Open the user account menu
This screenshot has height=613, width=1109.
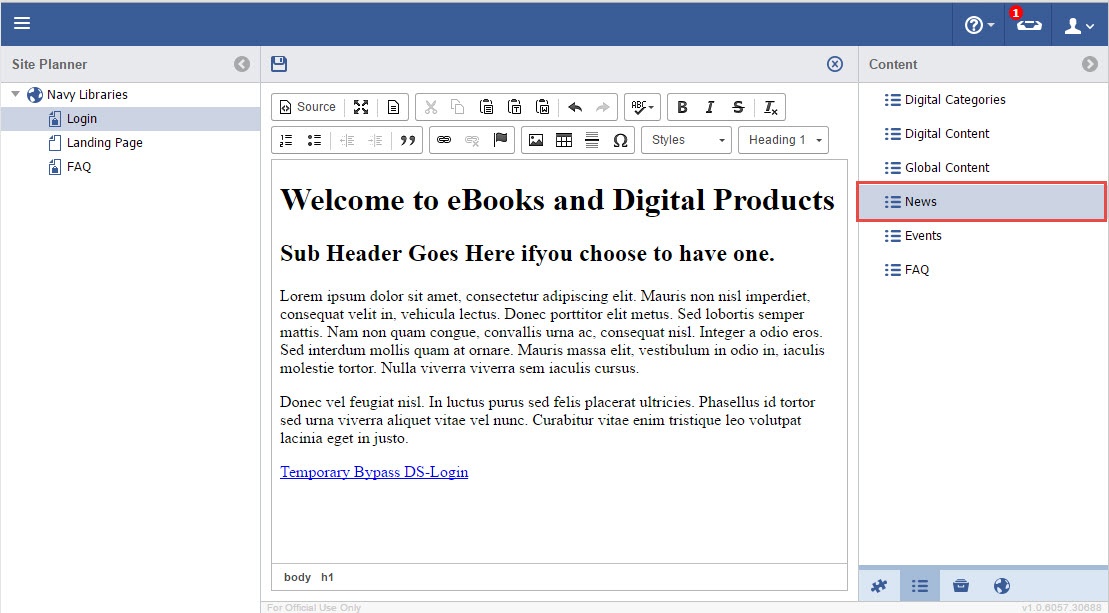[1079, 25]
